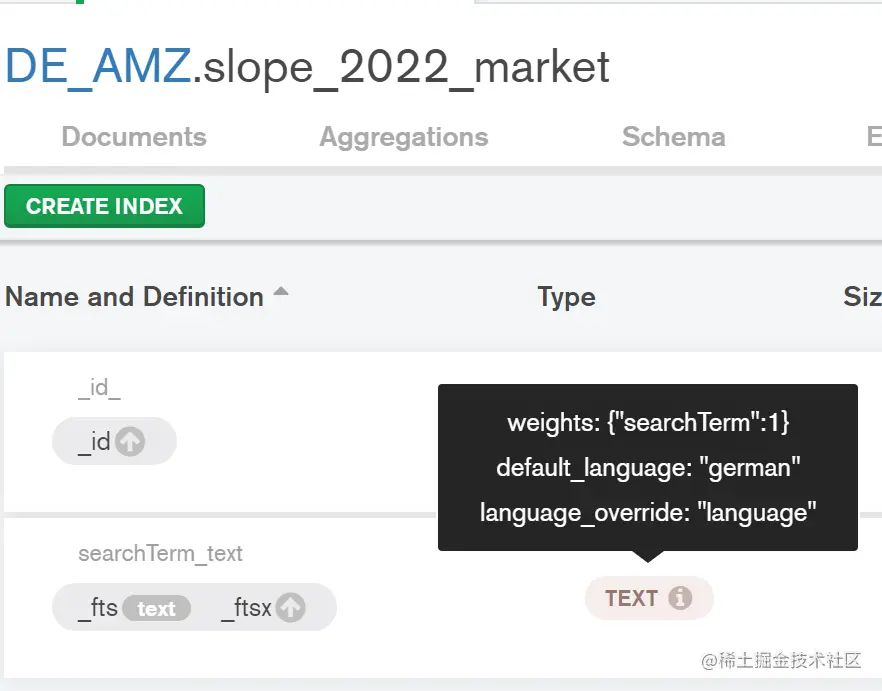Select the _id_ index name

(x=99, y=389)
